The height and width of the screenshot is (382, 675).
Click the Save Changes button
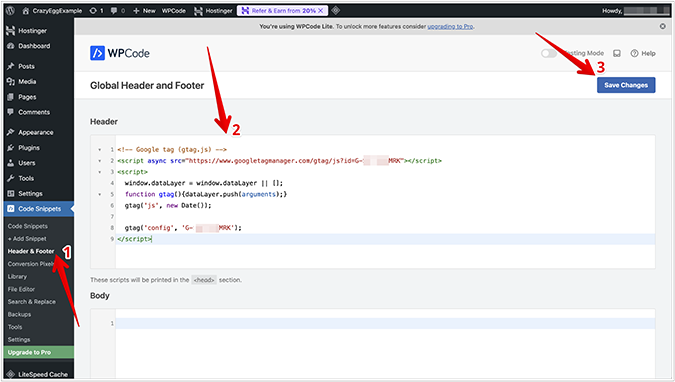626,85
